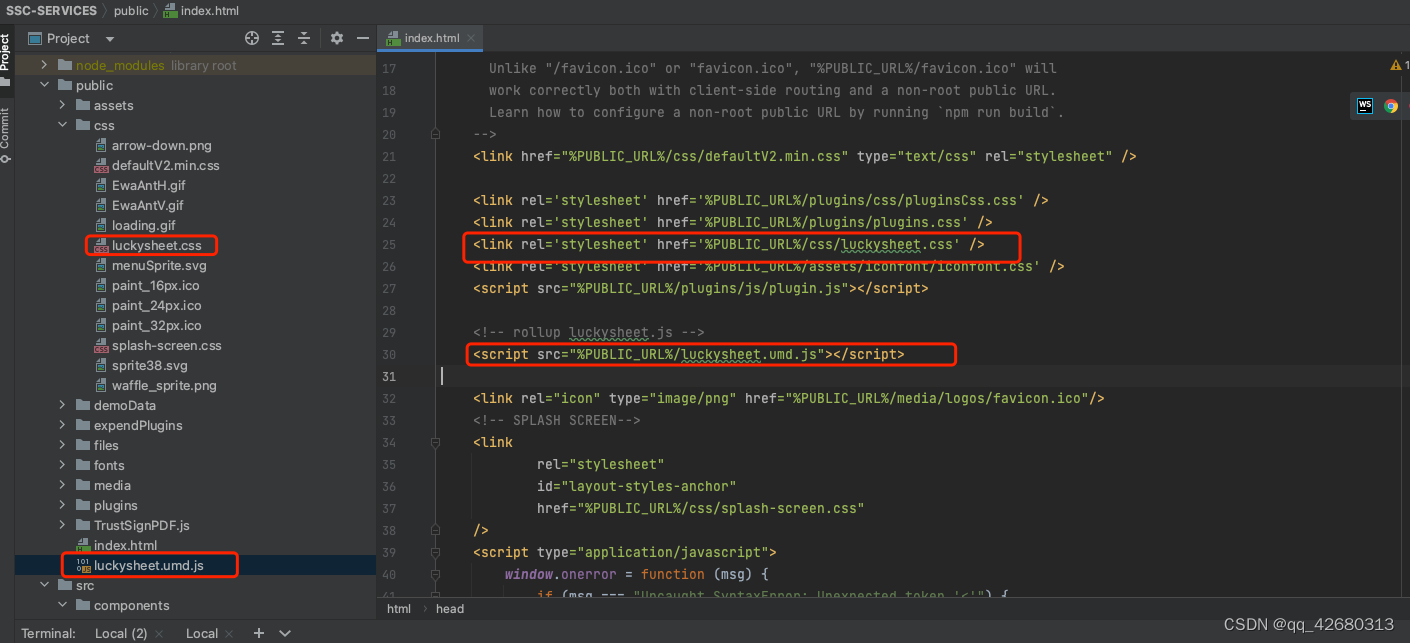1410x643 pixels.
Task: Click the Select Opened File crosshair icon
Action: [252, 38]
